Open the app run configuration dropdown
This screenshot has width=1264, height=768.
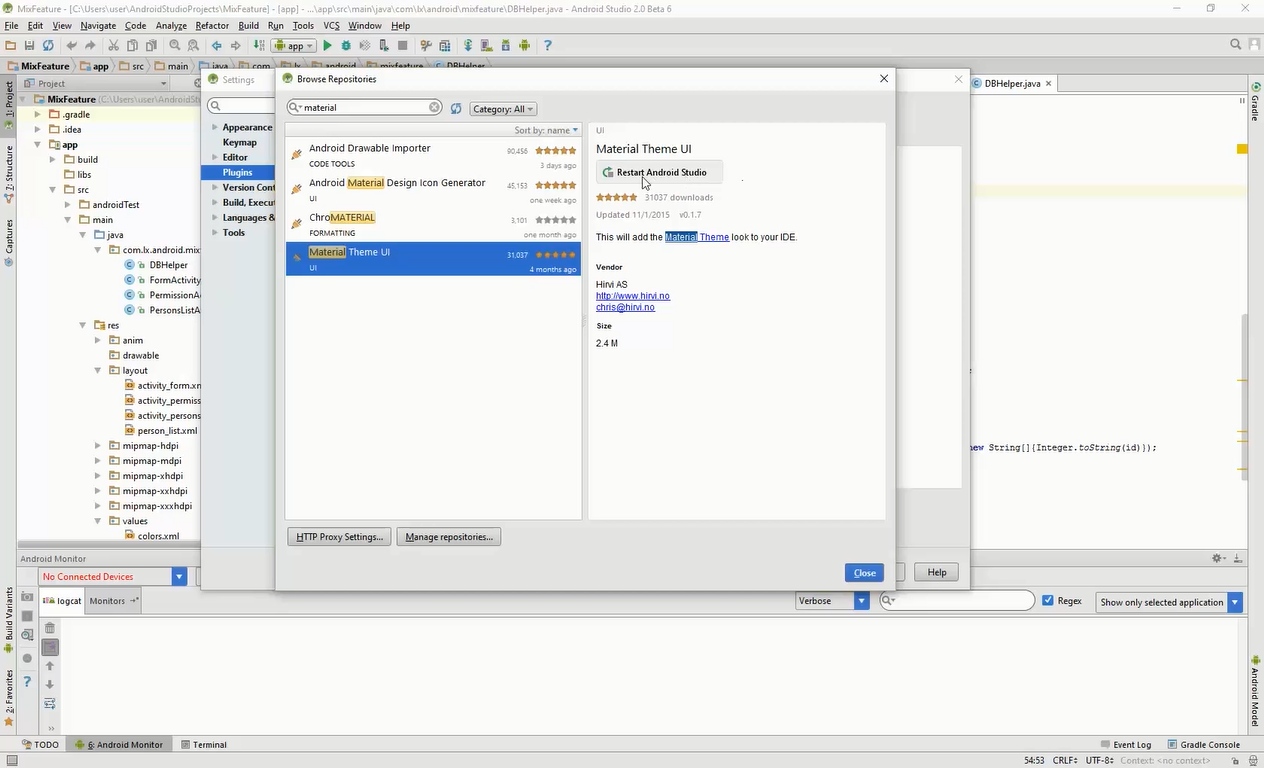coord(294,45)
